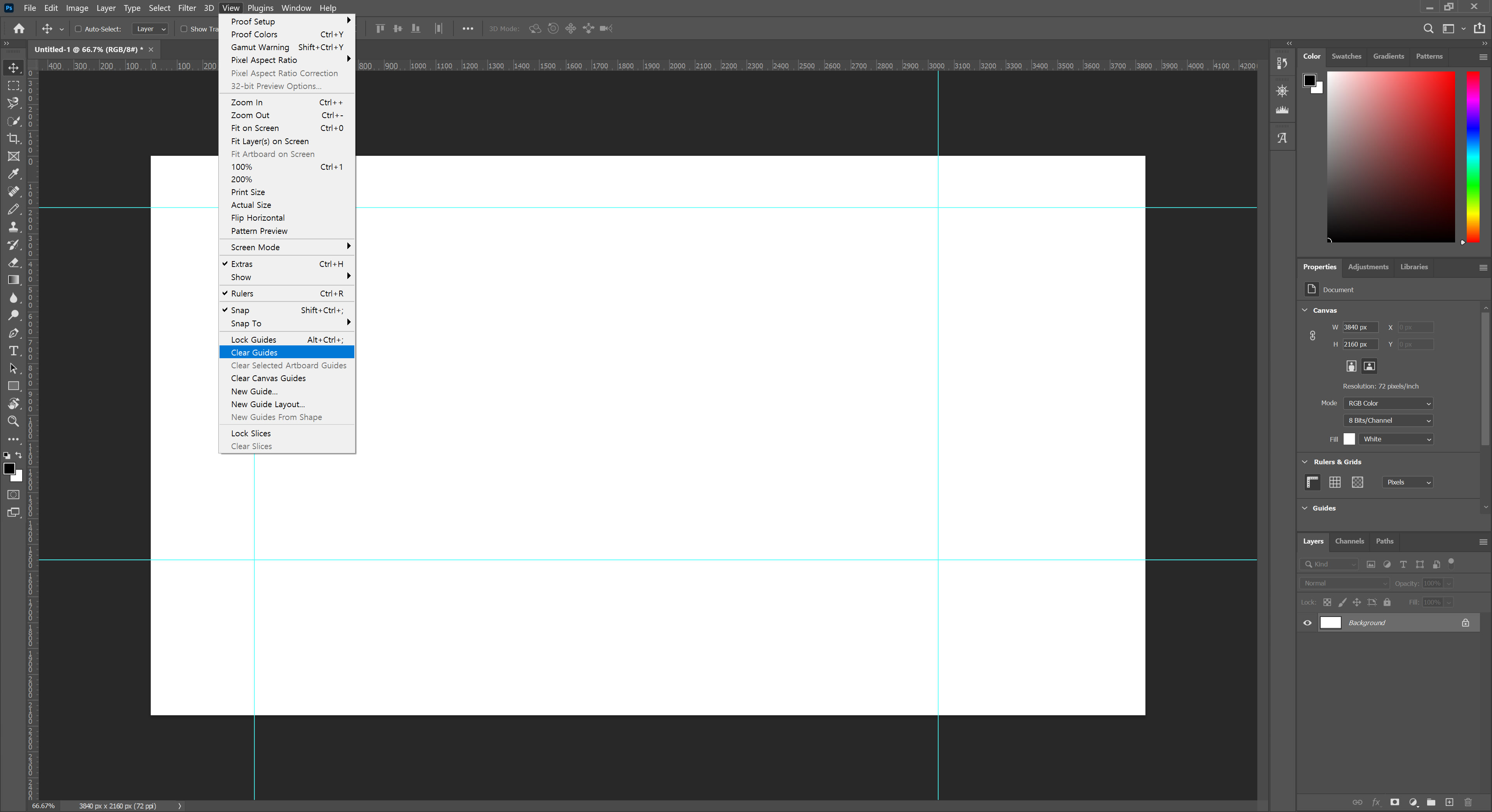Click the grid icon in Rulers & Grids
1492x812 pixels.
pos(1335,482)
